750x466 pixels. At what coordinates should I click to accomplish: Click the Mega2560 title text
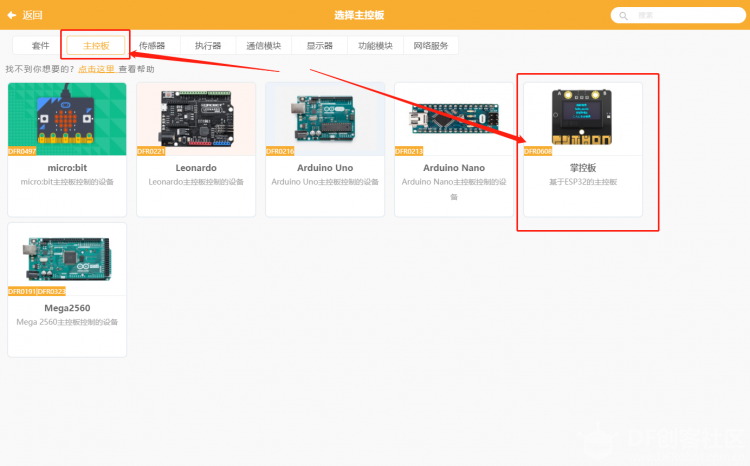coord(67,308)
